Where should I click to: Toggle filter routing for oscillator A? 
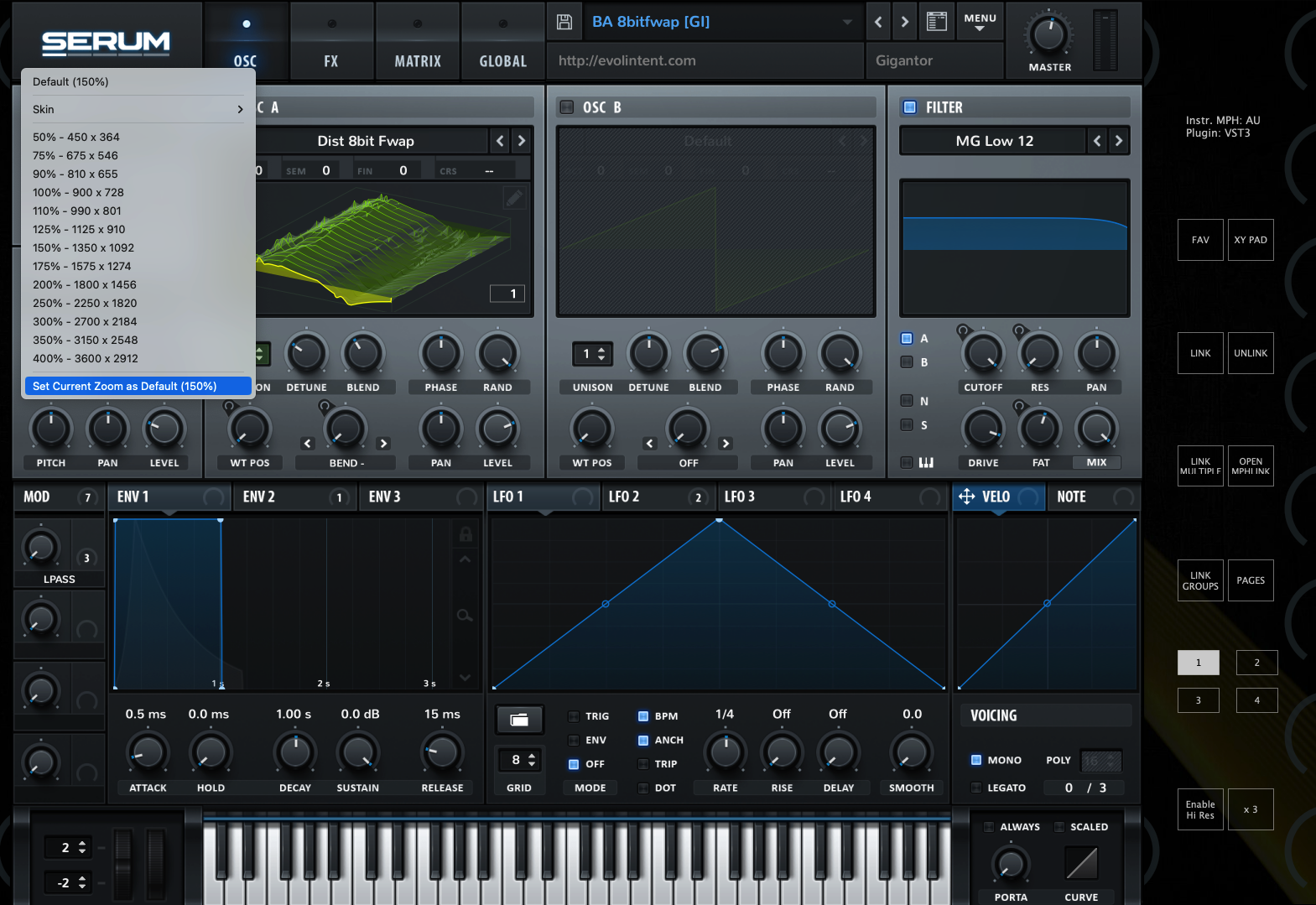click(907, 339)
